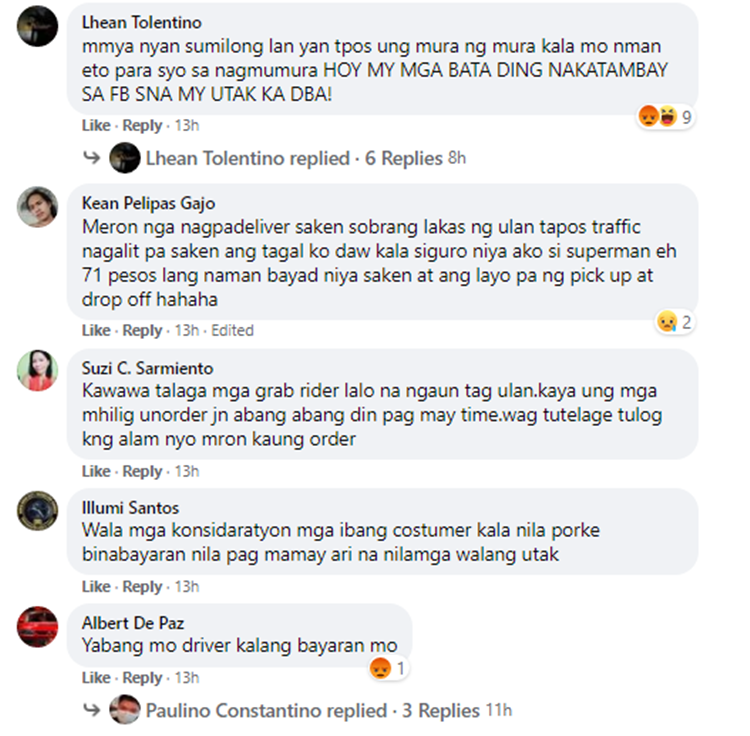
Task: Click Albert De Paz's red car avatar
Action: coord(37,626)
